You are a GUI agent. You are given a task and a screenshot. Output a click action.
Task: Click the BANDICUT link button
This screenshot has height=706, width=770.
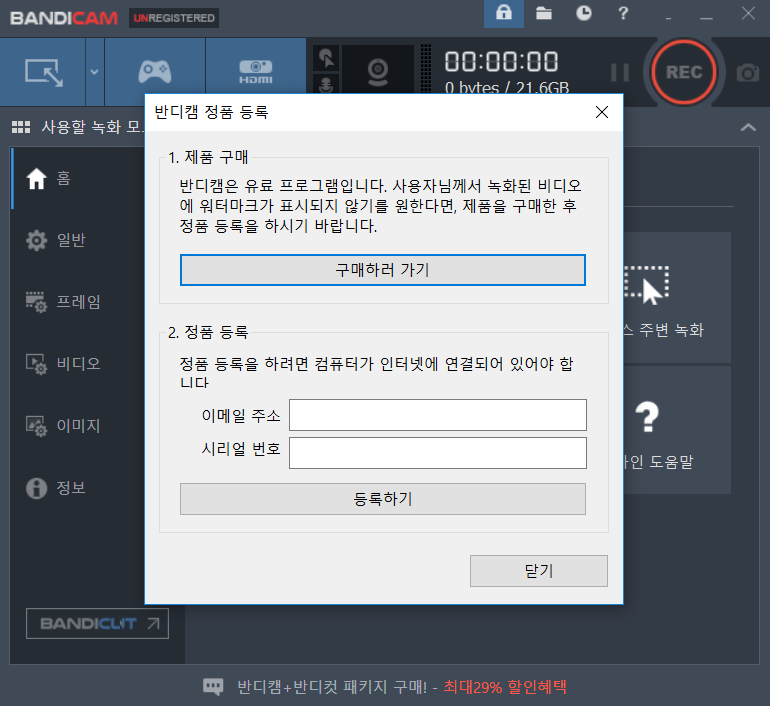pos(97,624)
